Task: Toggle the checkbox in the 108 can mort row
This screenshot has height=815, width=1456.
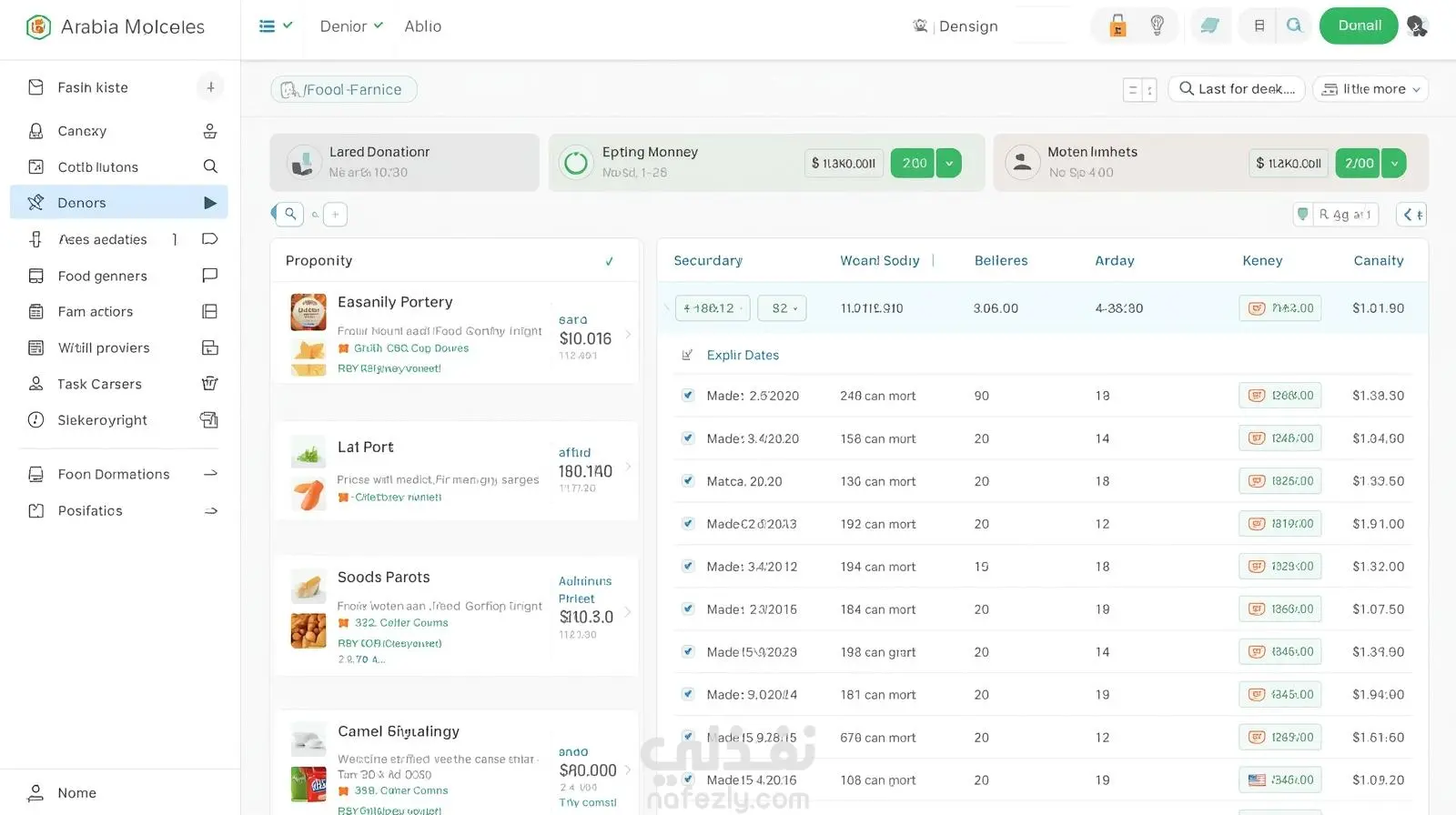Action: pyautogui.click(x=688, y=780)
